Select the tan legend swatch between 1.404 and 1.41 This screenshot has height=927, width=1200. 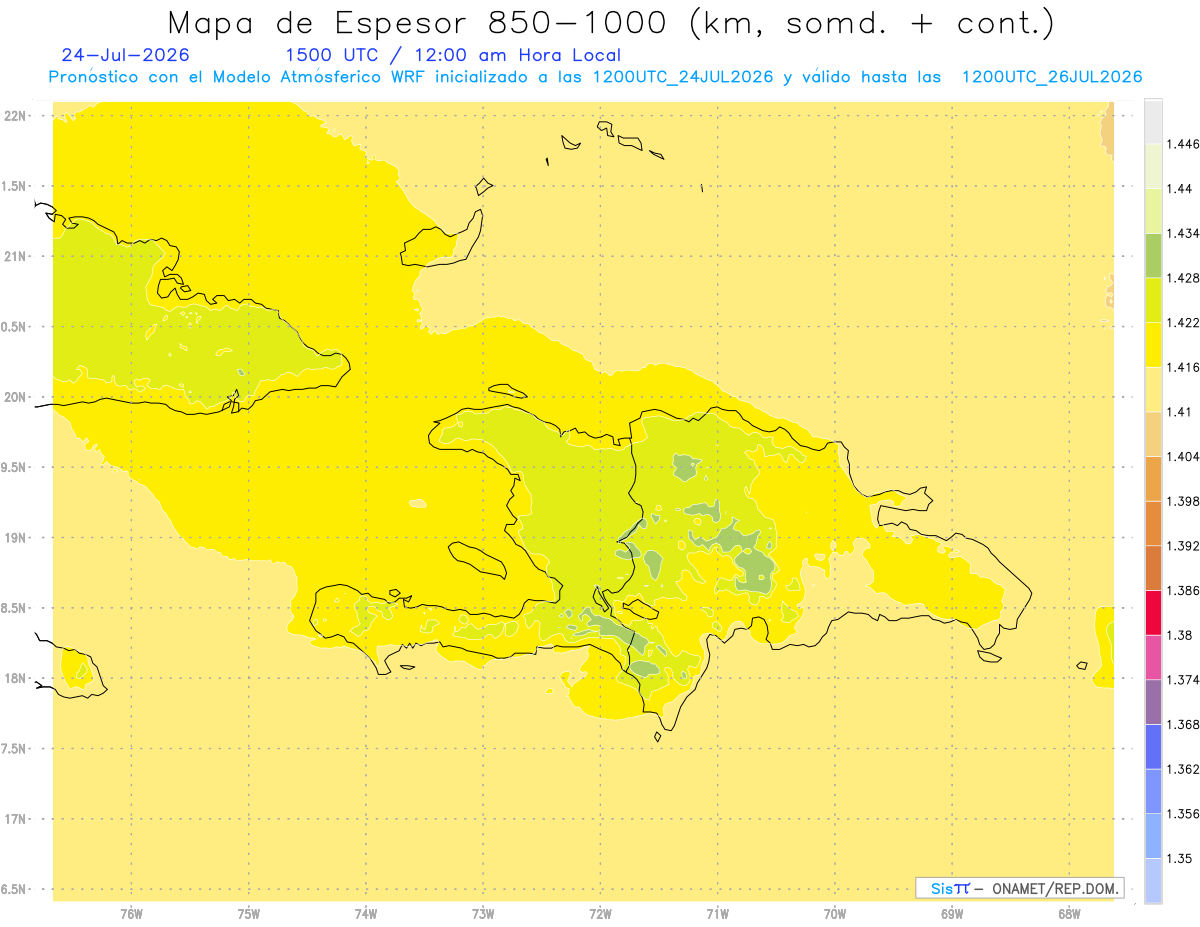pyautogui.click(x=1153, y=434)
